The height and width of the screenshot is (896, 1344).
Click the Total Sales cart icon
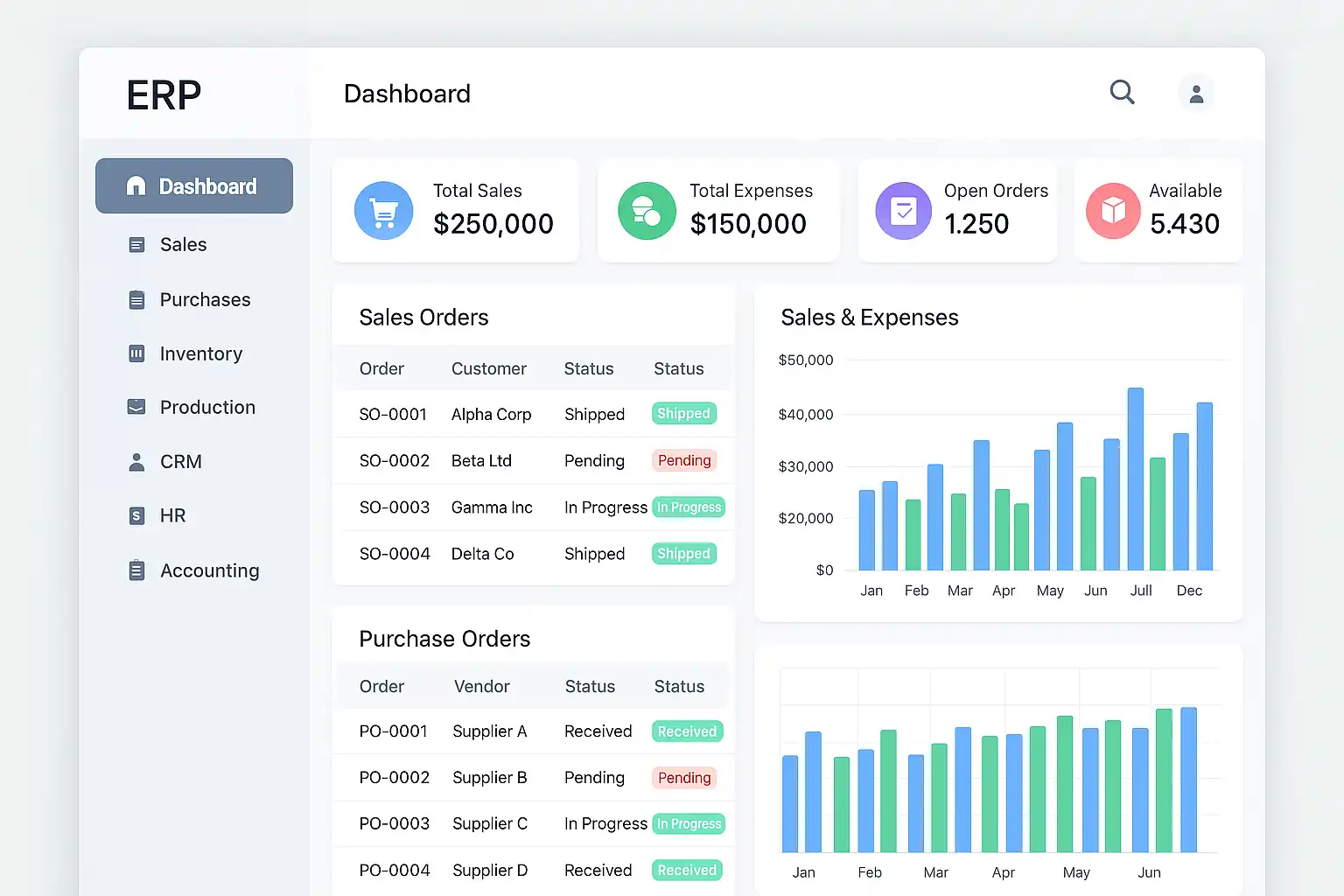pos(383,211)
